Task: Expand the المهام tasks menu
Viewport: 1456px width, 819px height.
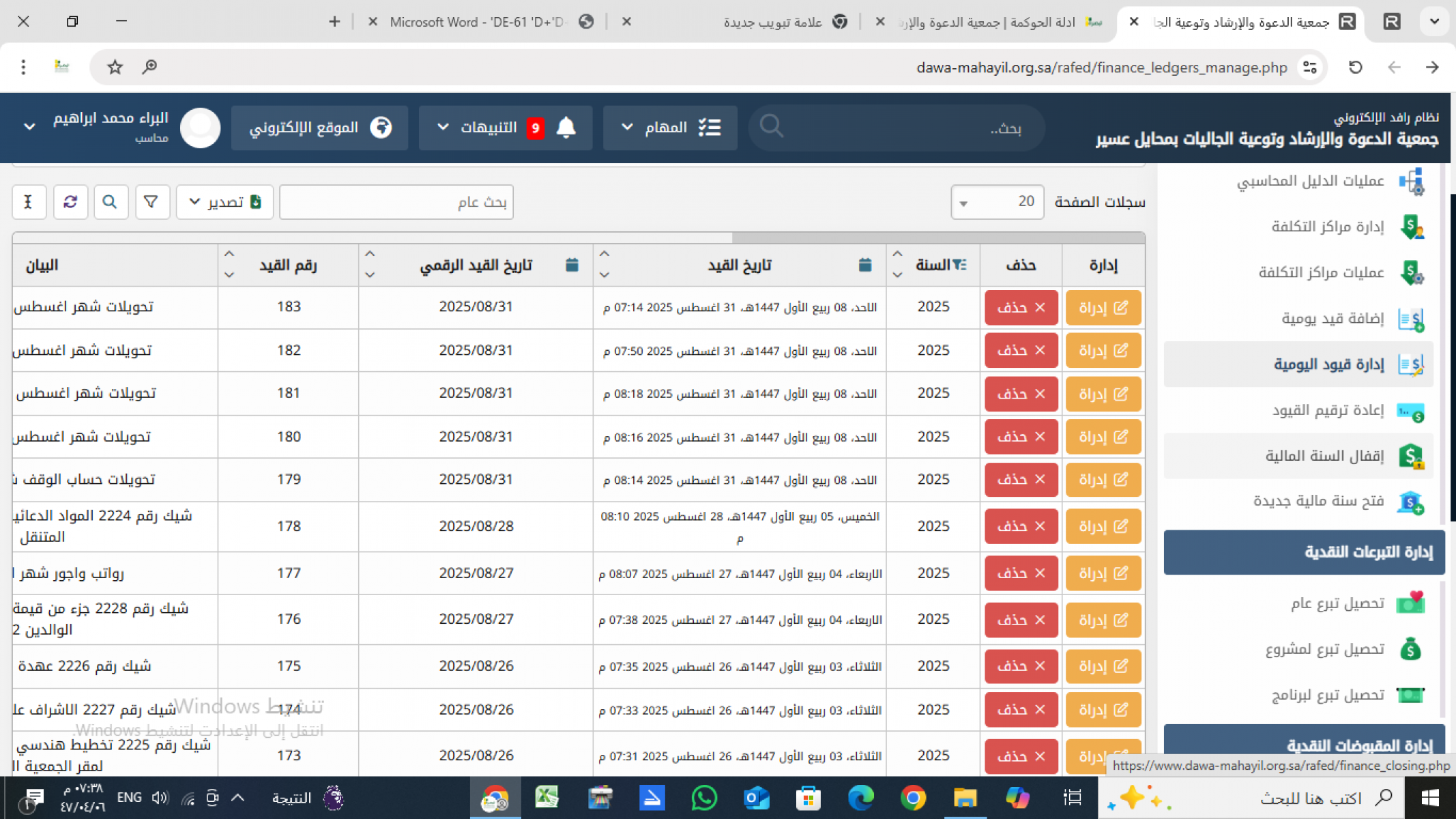Action: tap(669, 128)
